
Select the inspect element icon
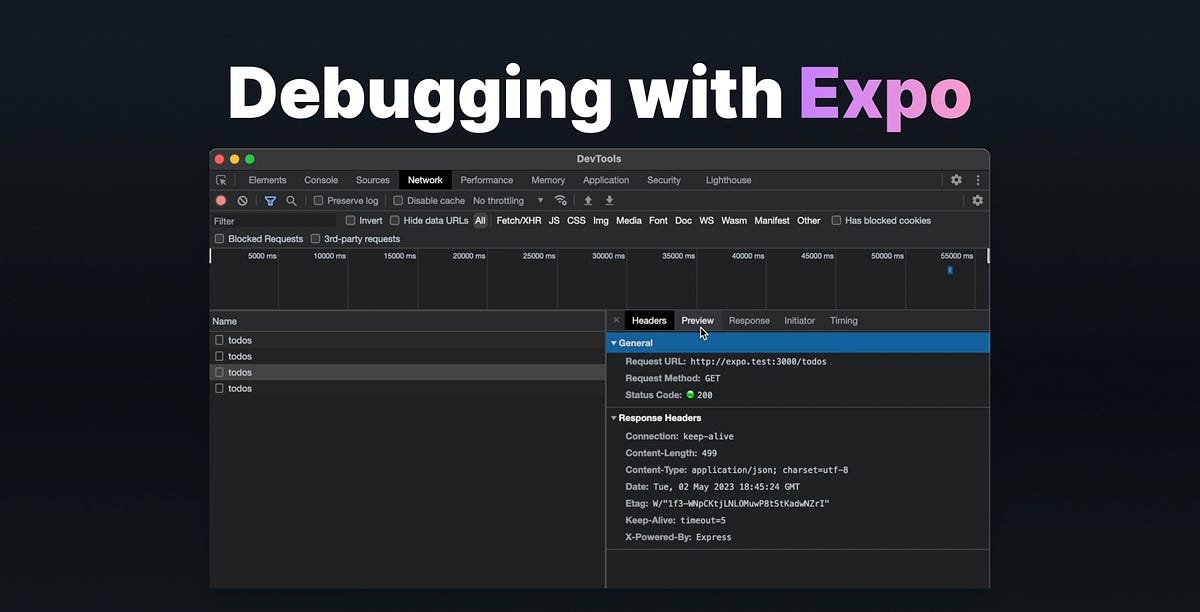pos(220,179)
